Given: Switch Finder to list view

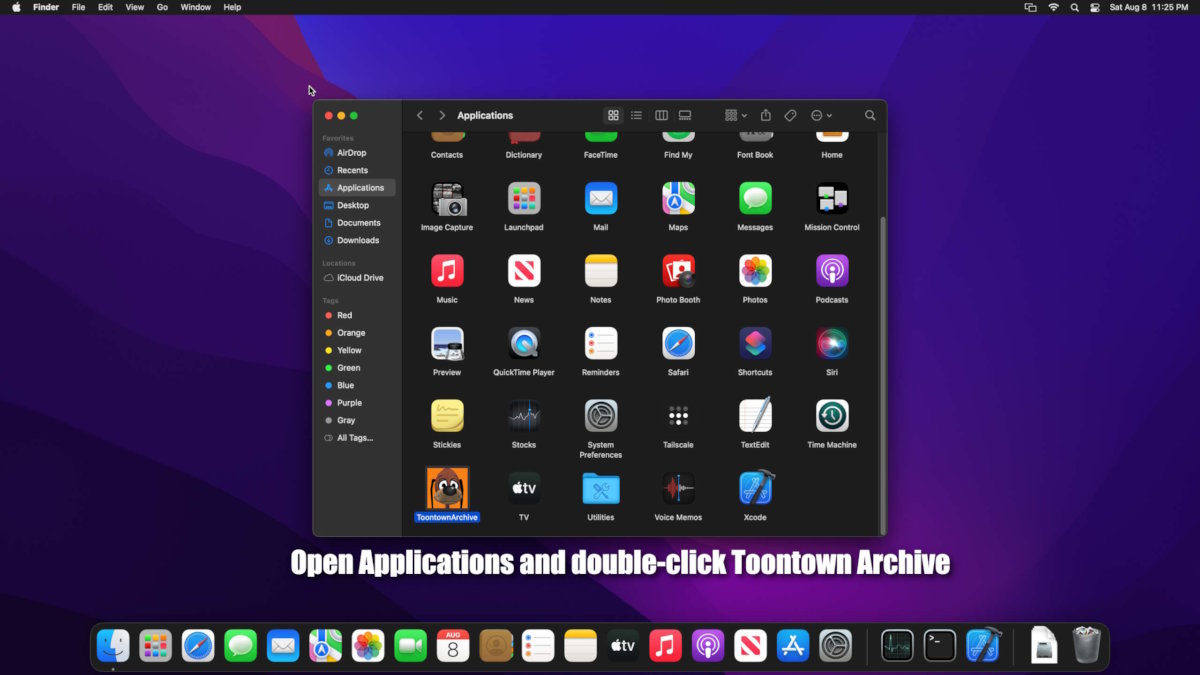Looking at the screenshot, I should click(637, 116).
